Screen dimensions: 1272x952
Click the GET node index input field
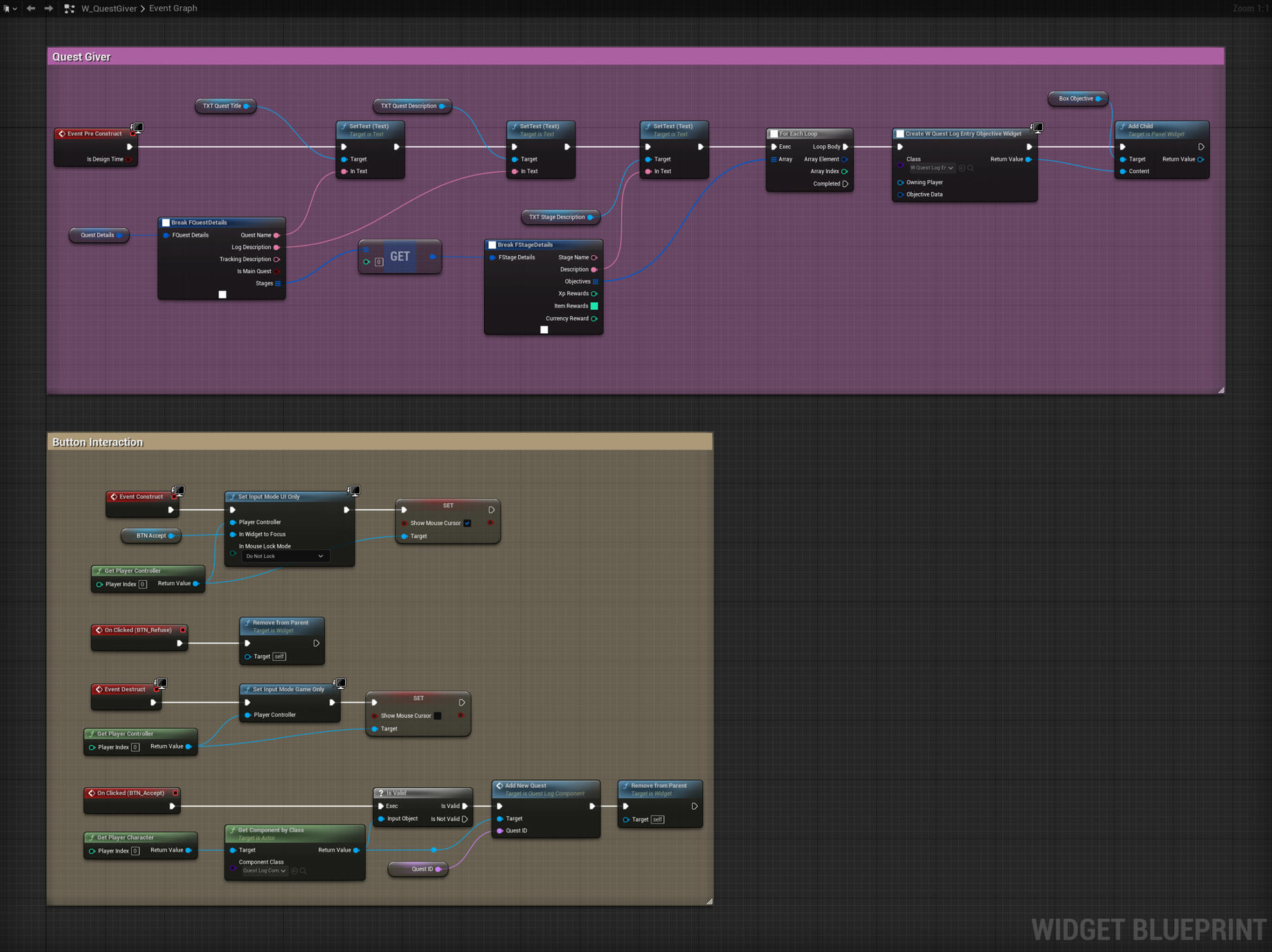(379, 262)
